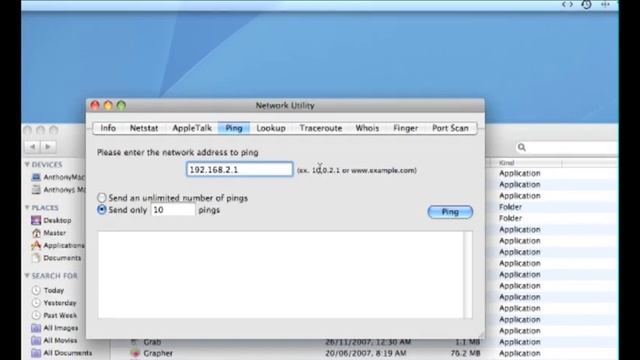Click the magnifier icon in Finder search
The height and width of the screenshot is (360, 640).
522,147
